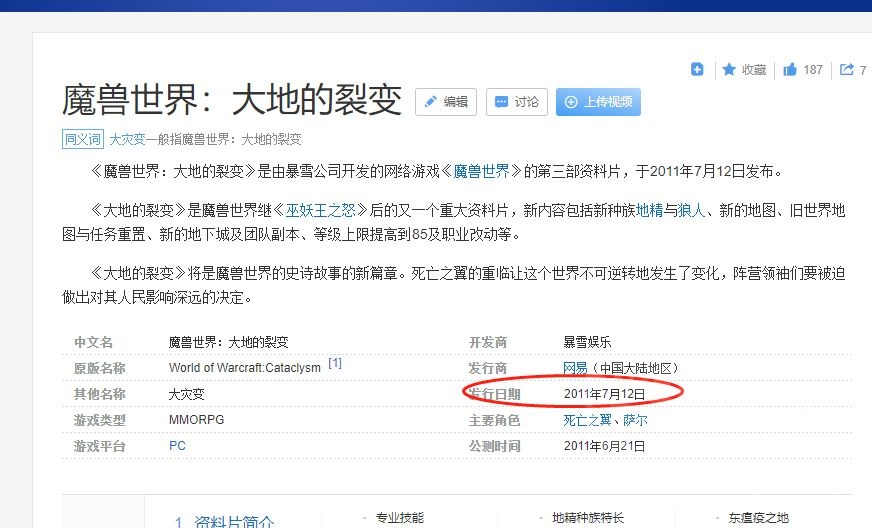Open the 专业技能 catalog entry
The width and height of the screenshot is (872, 528).
[400, 518]
